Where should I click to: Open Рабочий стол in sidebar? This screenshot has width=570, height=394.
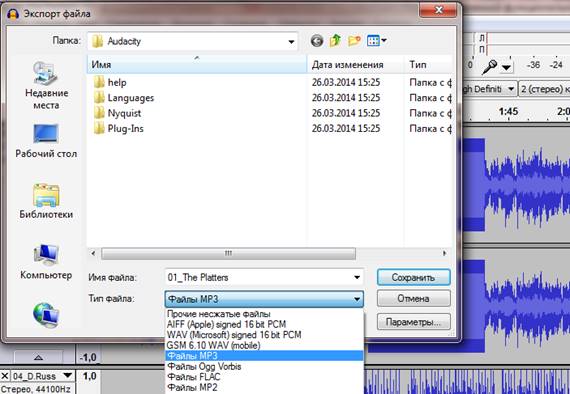pyautogui.click(x=46, y=141)
